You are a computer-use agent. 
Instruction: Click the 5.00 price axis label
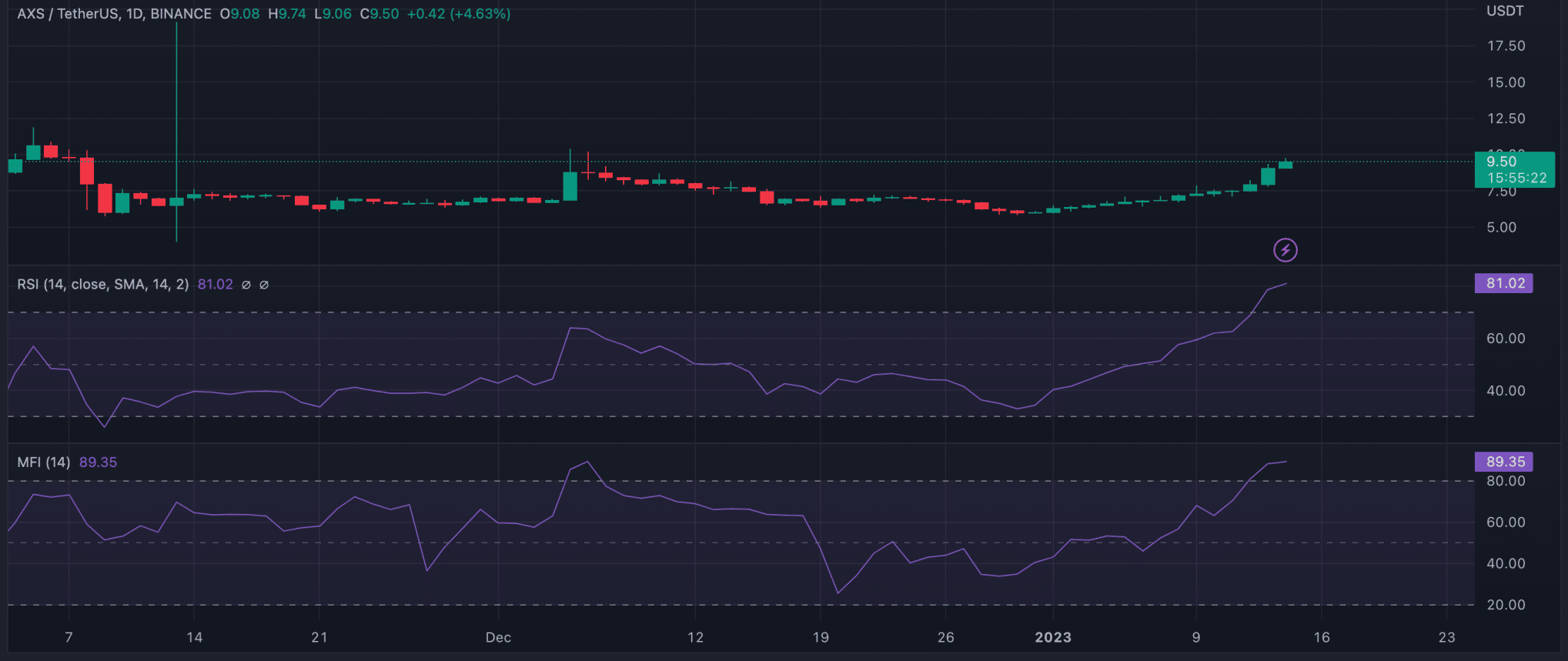(x=1501, y=228)
